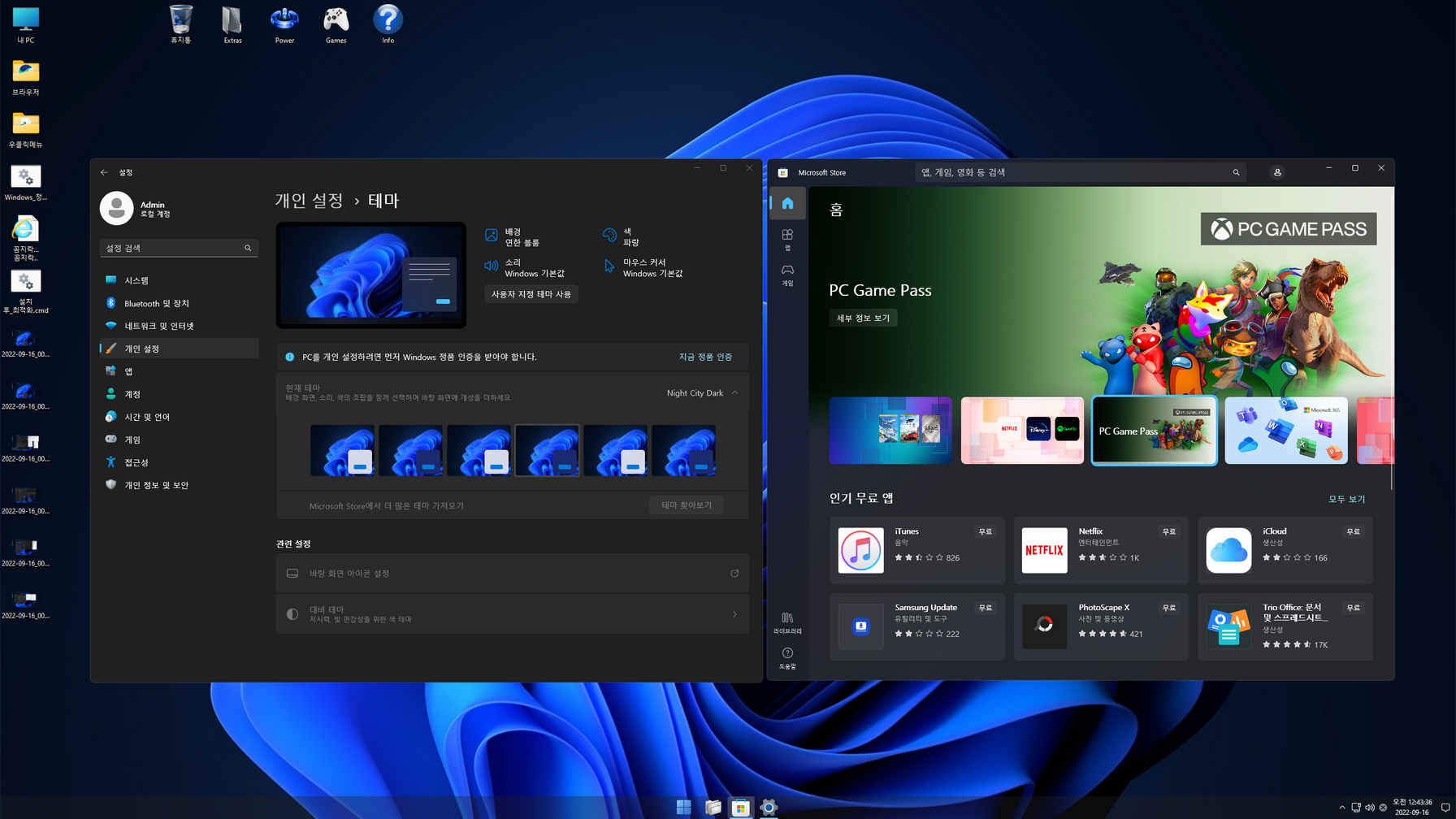Image resolution: width=1456 pixels, height=819 pixels.
Task: Click 지금 정품 인증 link
Action: coord(705,357)
